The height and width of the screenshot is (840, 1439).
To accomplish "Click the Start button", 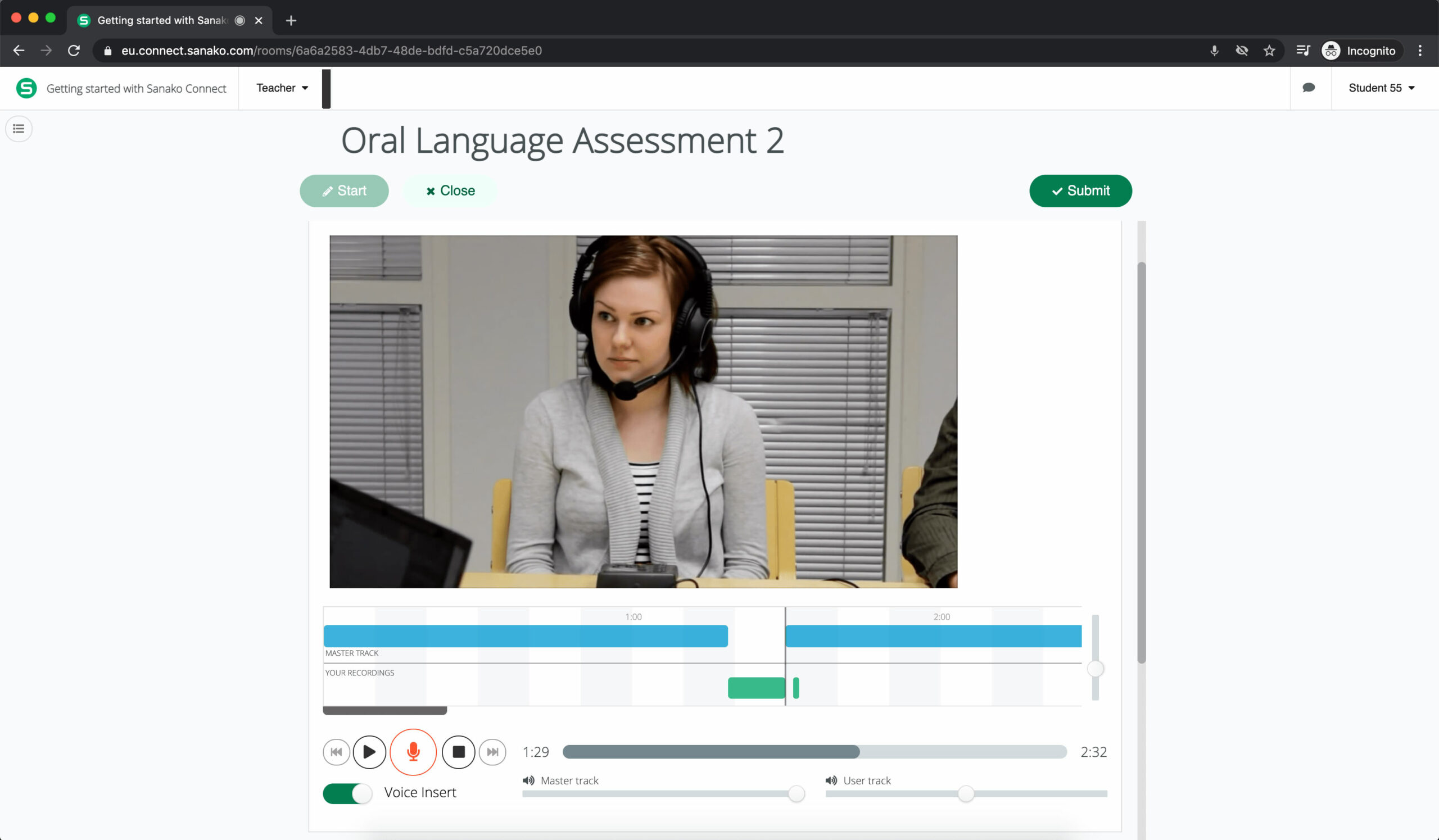I will point(345,190).
